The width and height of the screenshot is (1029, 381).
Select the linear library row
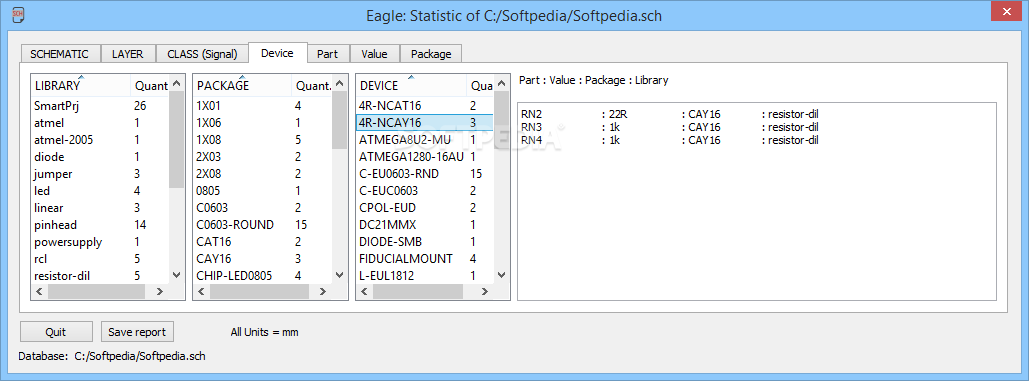click(x=100, y=208)
